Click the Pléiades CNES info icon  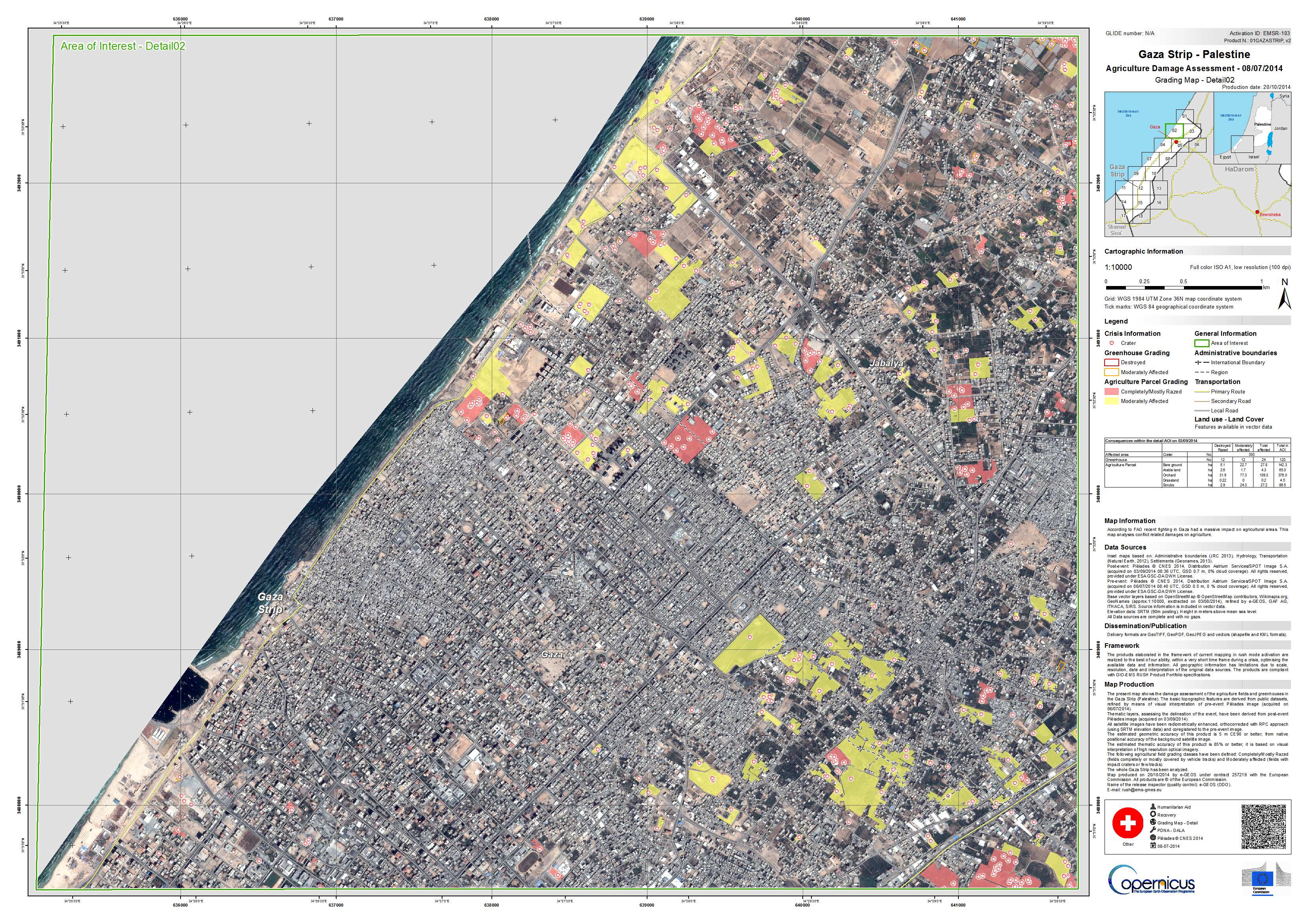[x=1154, y=838]
